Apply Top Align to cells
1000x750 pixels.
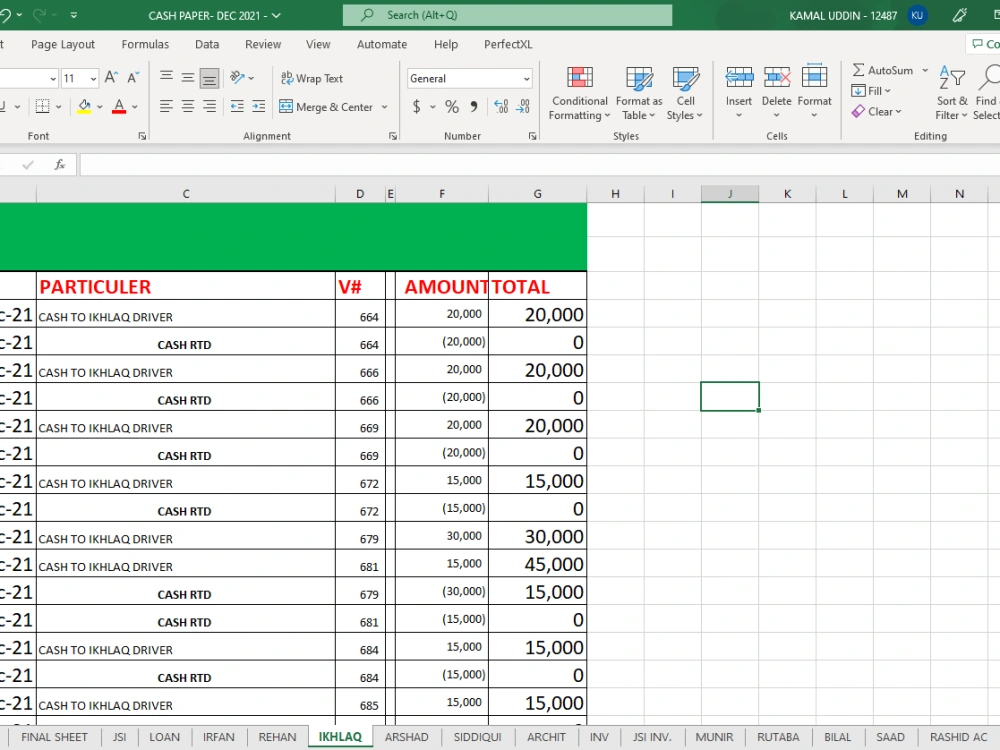coord(166,78)
